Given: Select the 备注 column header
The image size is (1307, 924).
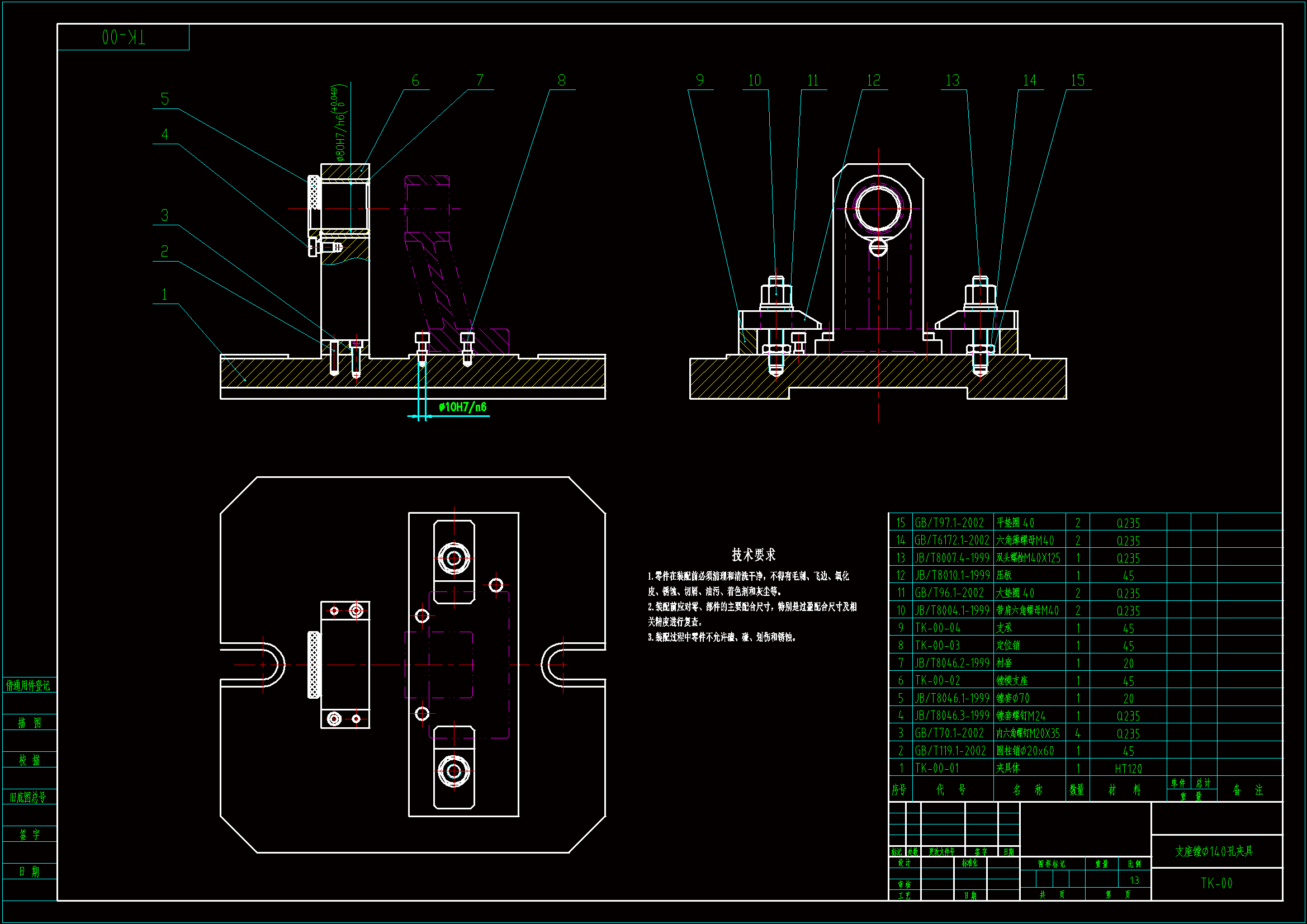Looking at the screenshot, I should [1248, 790].
